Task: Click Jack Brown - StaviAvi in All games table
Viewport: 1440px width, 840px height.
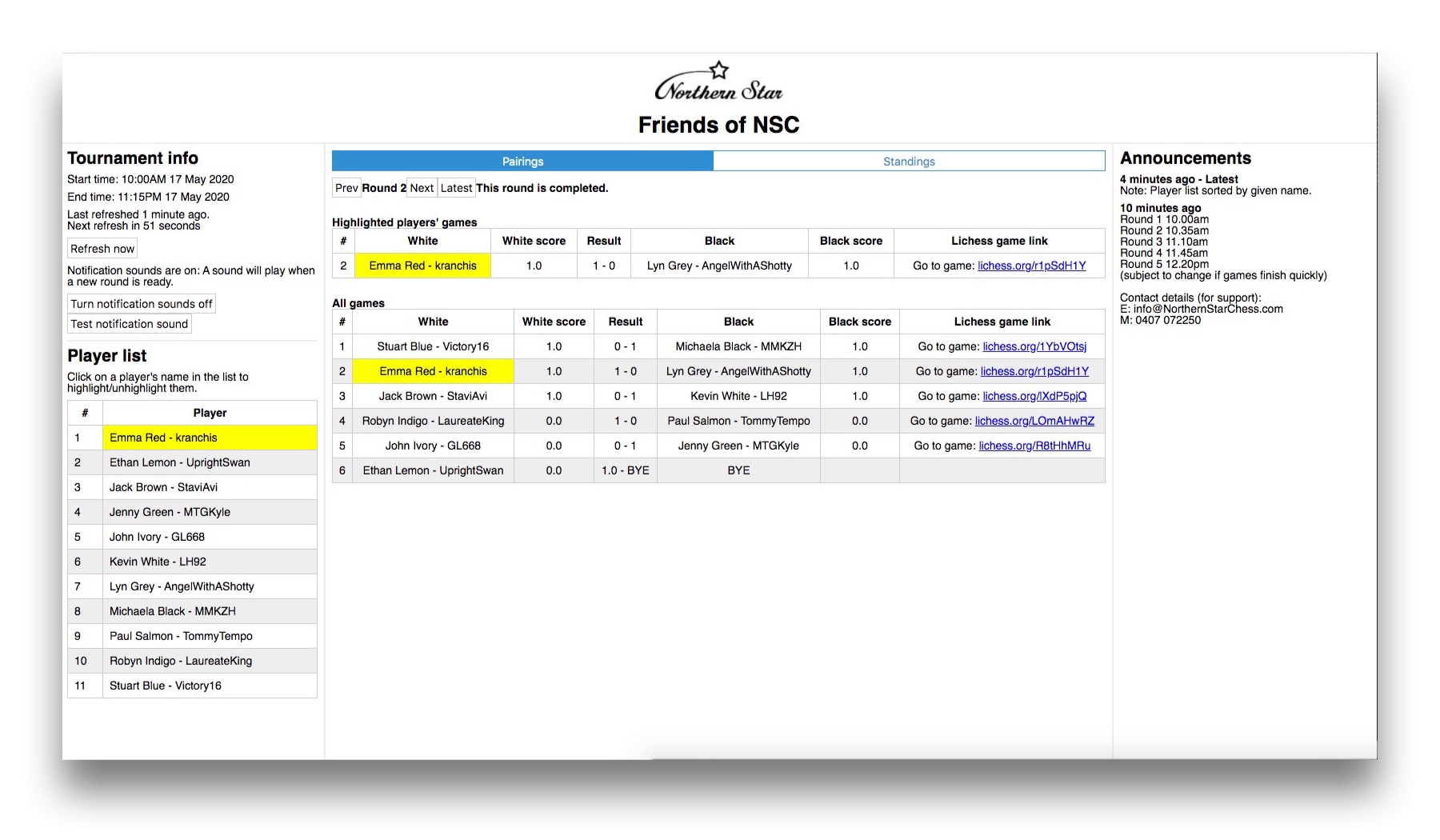Action: pyautogui.click(x=433, y=396)
